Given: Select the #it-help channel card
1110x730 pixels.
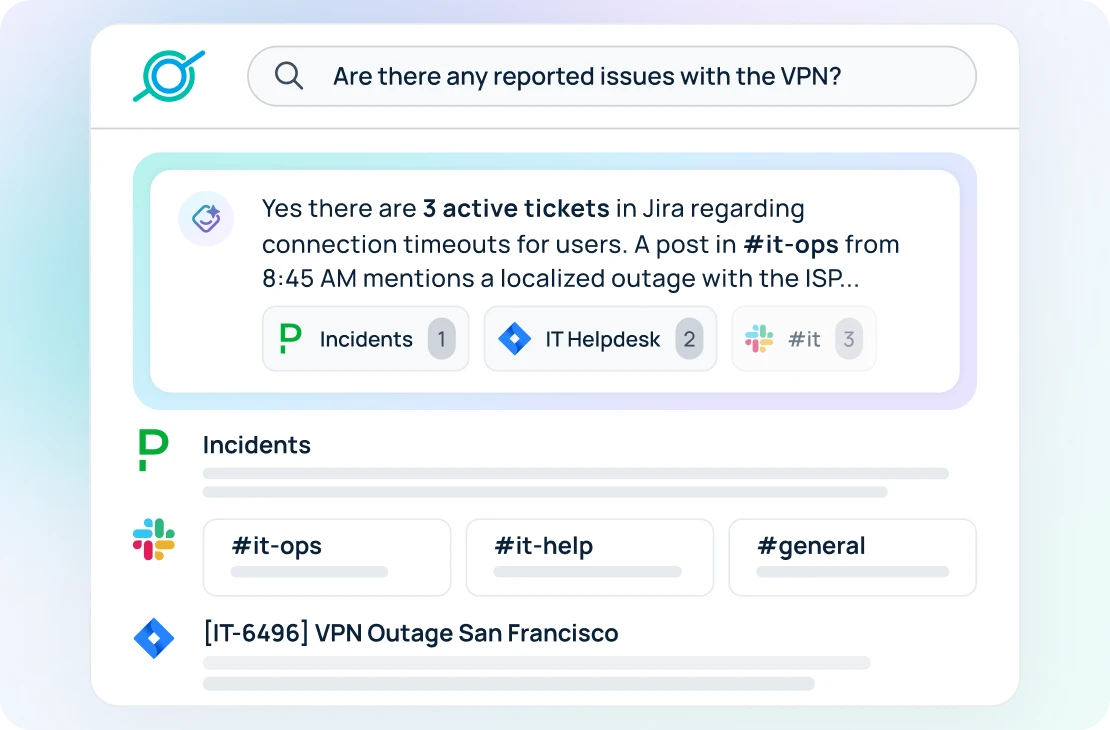Looking at the screenshot, I should (x=589, y=557).
